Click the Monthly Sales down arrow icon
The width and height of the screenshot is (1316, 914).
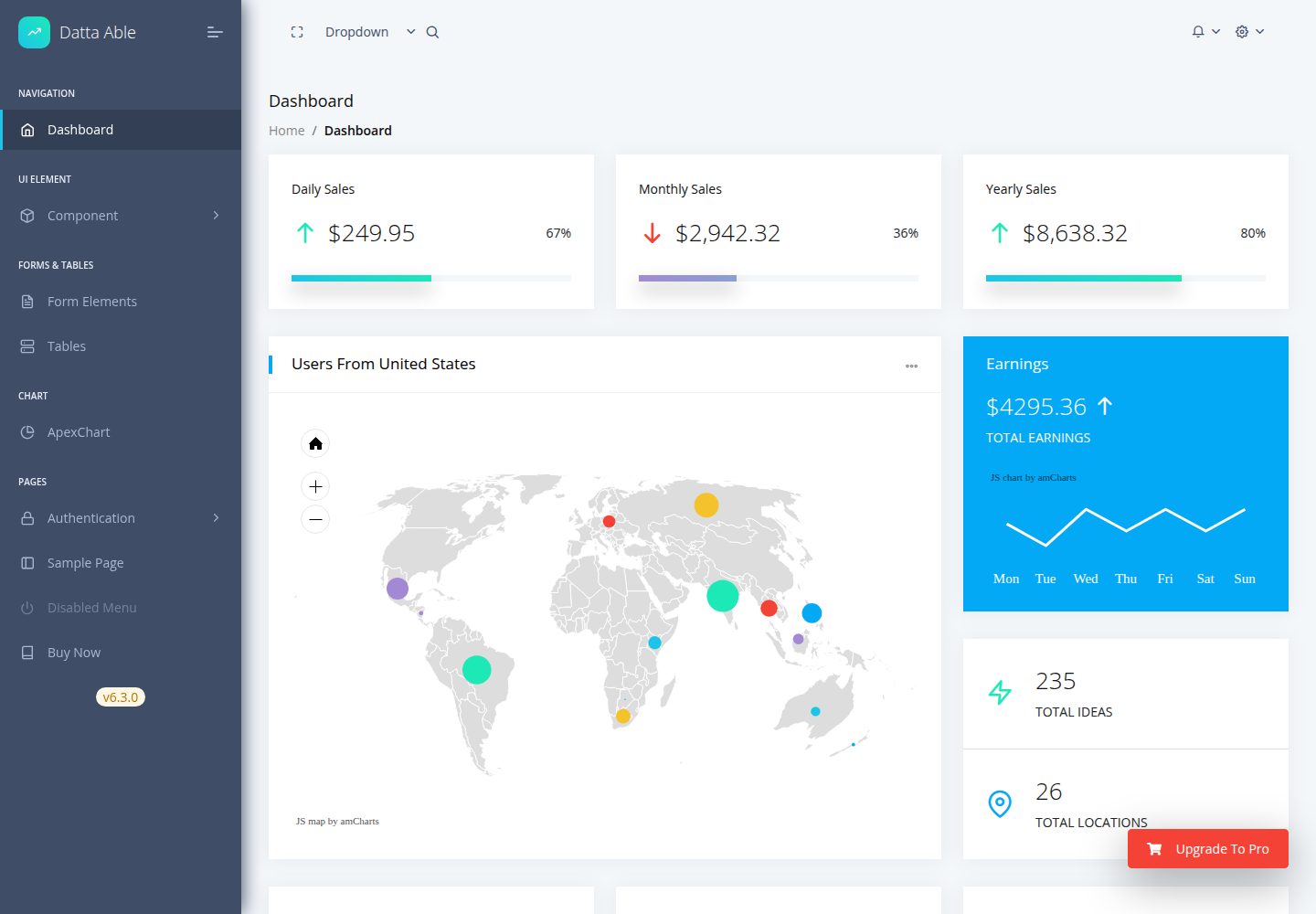click(652, 233)
